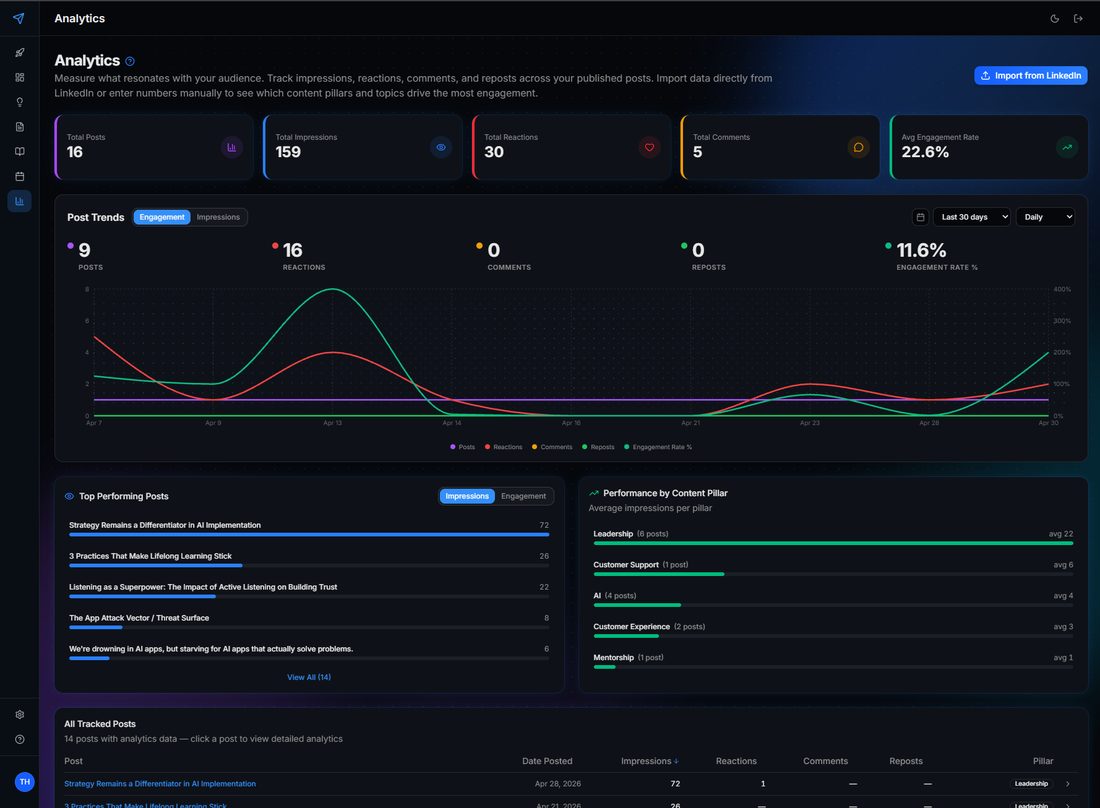Toggle Comments series in chart legend
1100x808 pixels.
[x=552, y=447]
